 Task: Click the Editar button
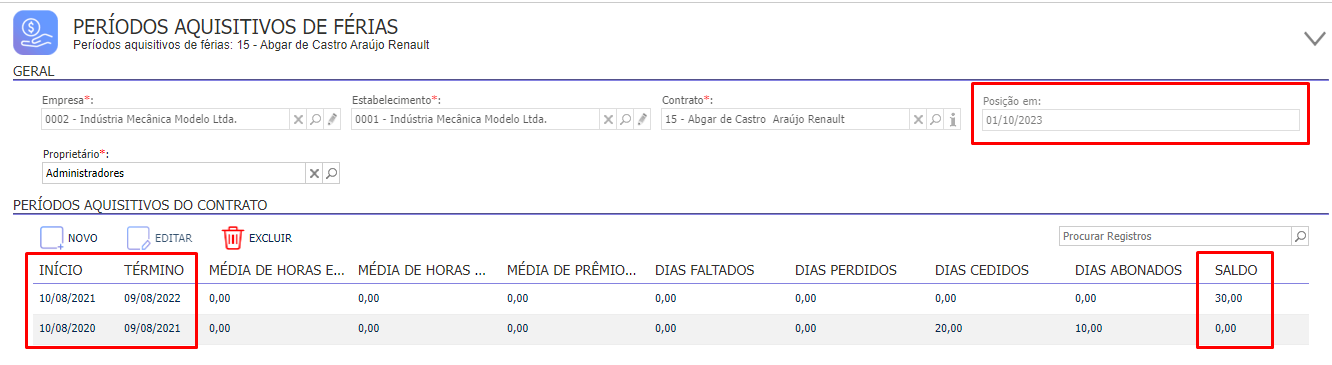coord(159,238)
